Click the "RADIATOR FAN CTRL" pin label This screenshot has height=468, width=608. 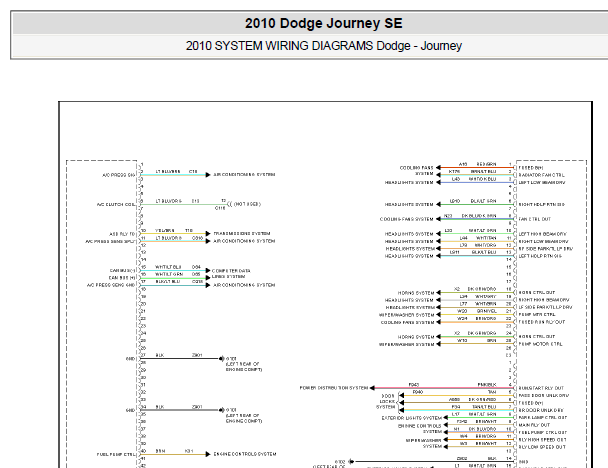541,175
